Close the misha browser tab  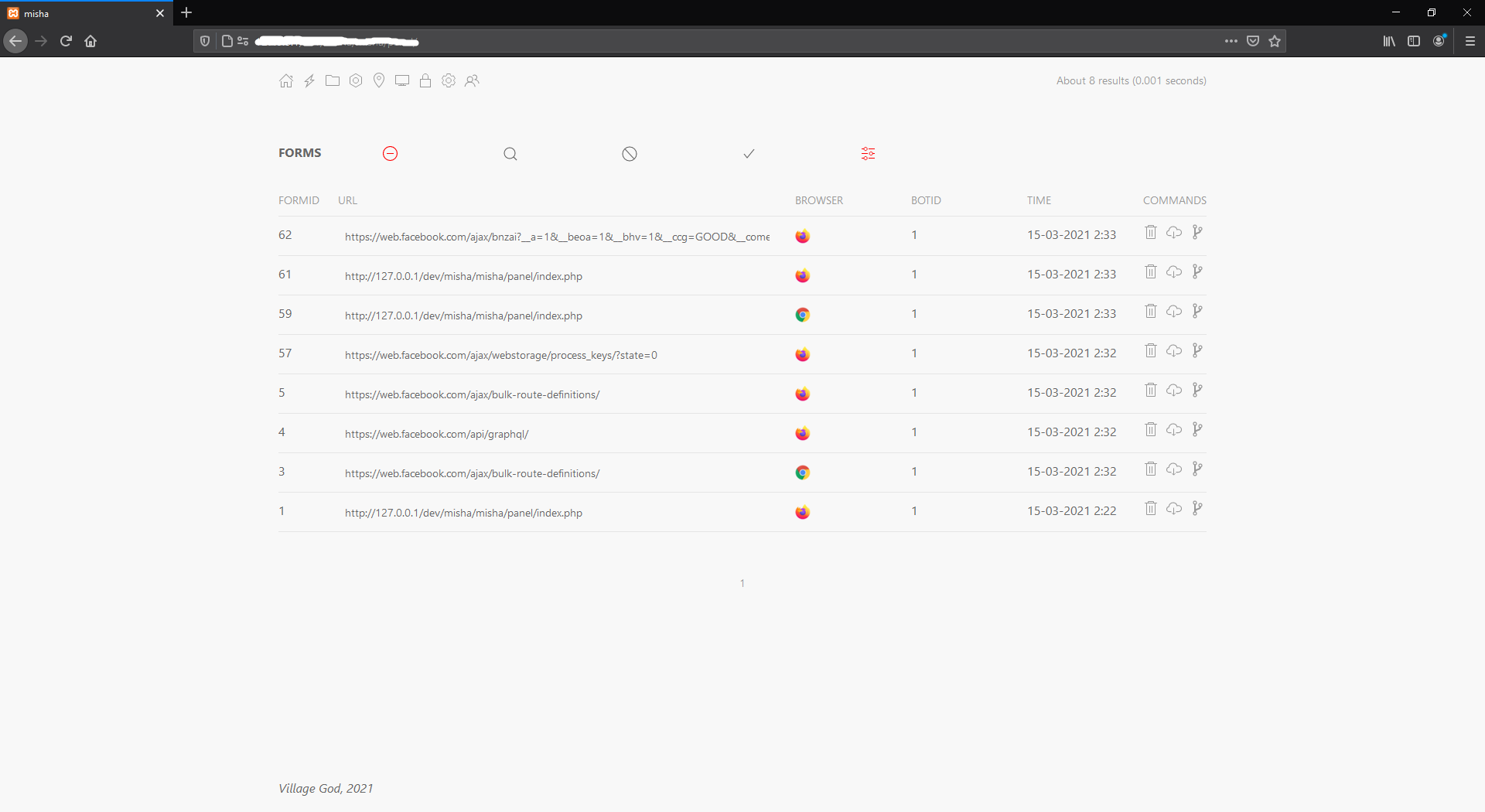click(x=160, y=13)
